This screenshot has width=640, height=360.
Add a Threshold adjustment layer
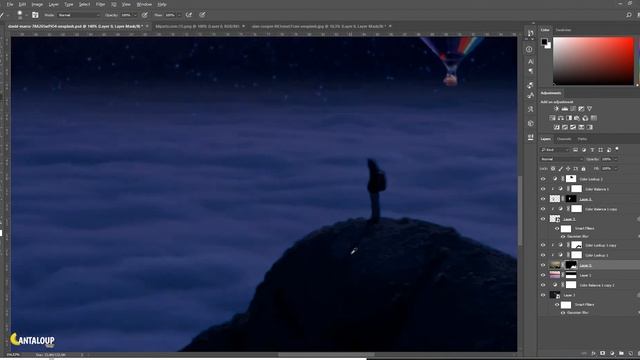[573, 127]
